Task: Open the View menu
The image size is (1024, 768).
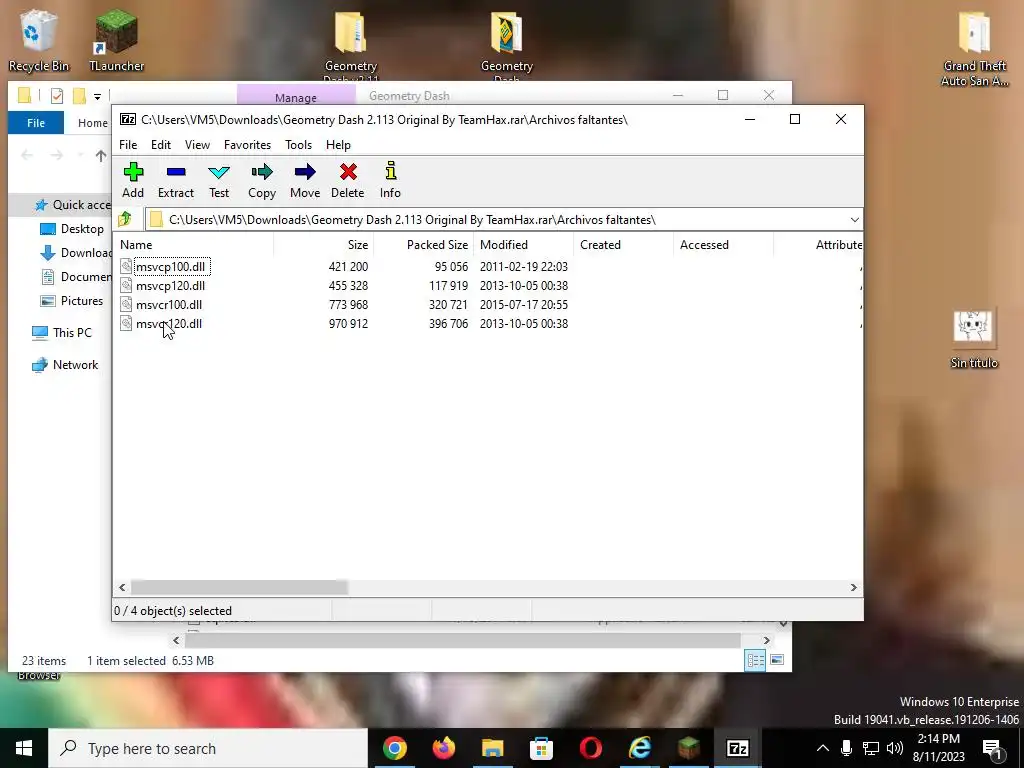Action: point(197,145)
